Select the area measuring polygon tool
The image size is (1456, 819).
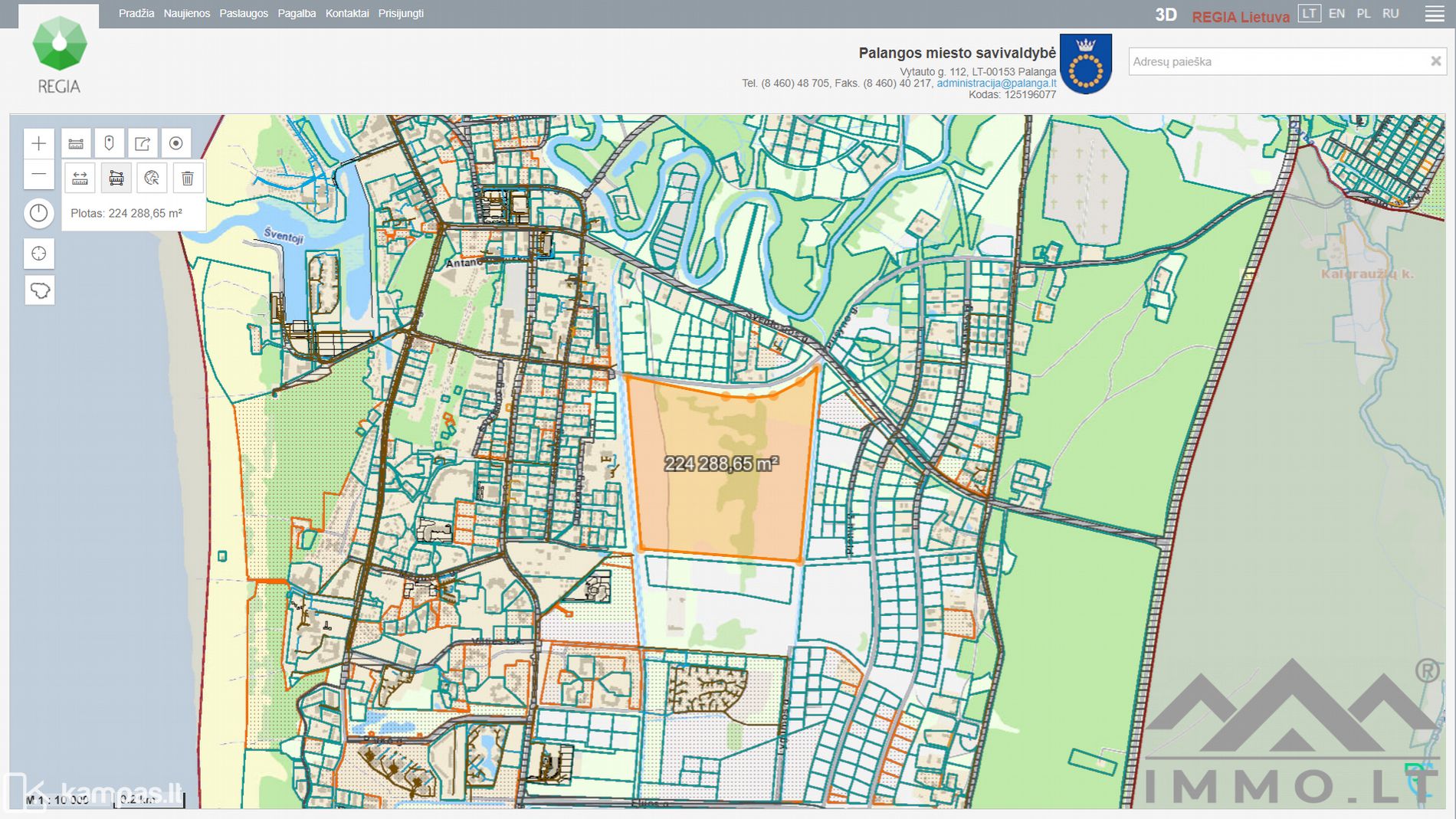(x=116, y=179)
